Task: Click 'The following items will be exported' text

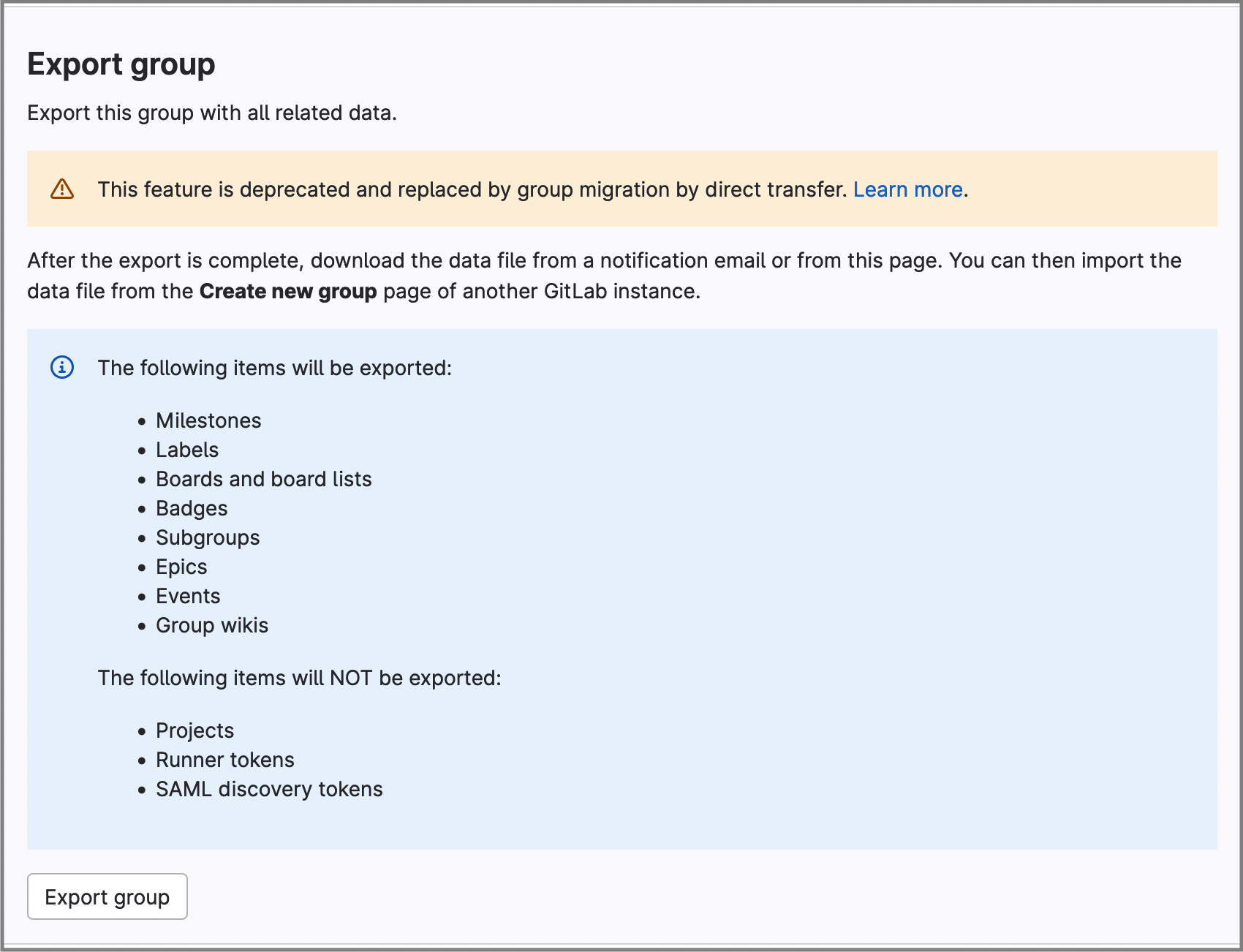Action: point(275,368)
